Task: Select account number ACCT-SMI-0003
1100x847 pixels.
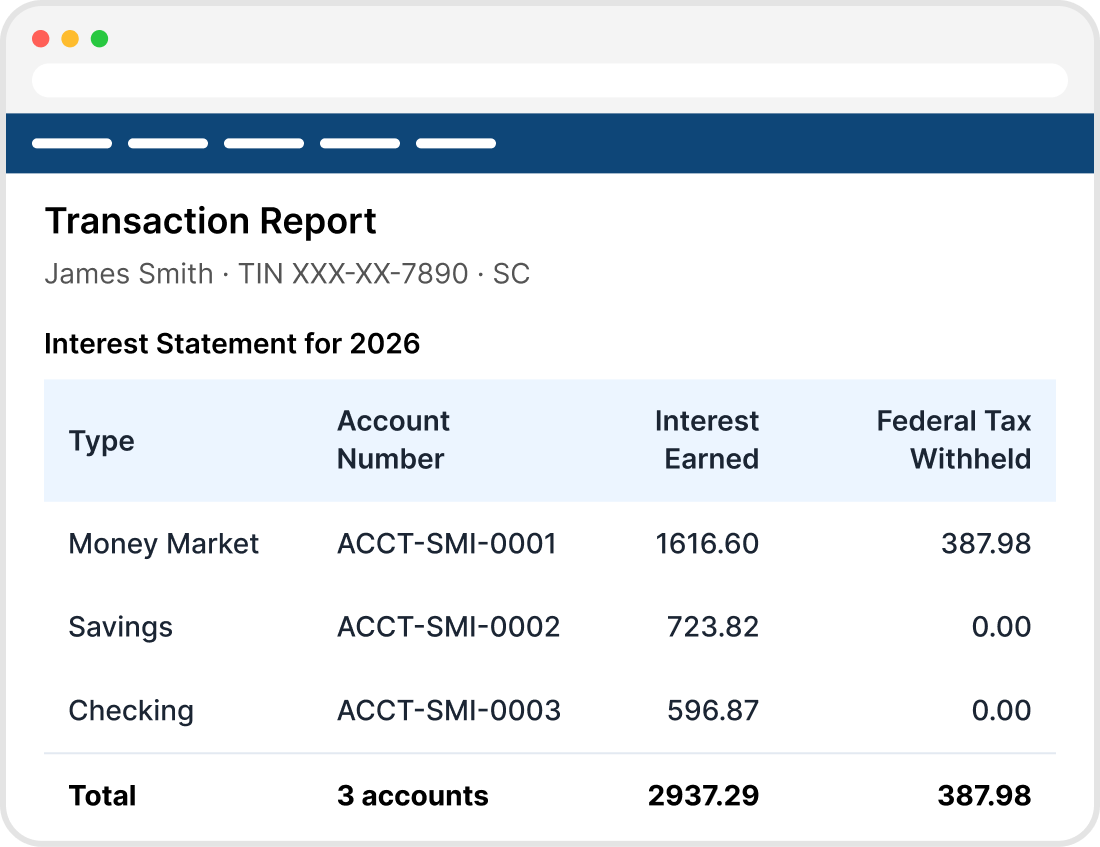Action: (449, 711)
